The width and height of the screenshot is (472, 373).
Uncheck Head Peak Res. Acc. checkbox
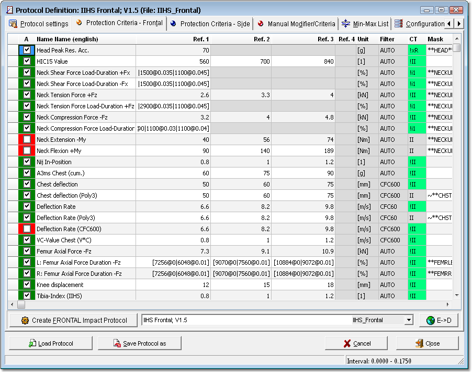[27, 50]
